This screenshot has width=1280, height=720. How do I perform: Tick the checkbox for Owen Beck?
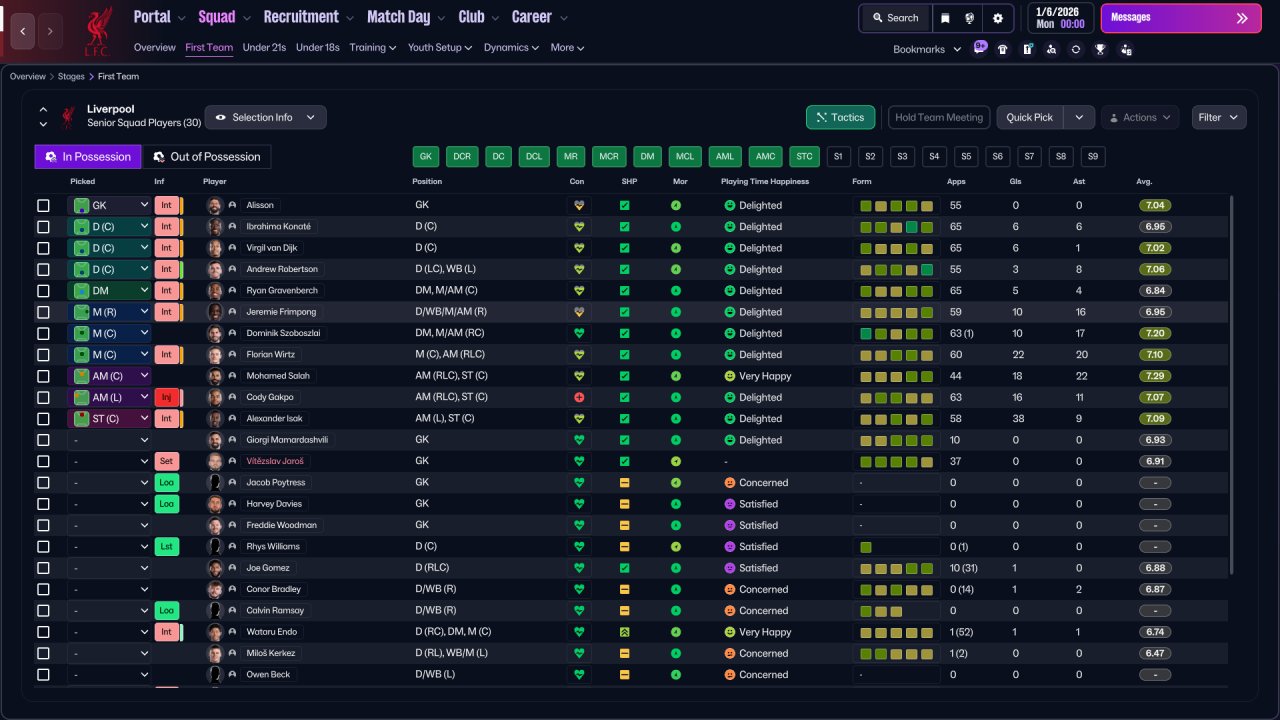43,675
